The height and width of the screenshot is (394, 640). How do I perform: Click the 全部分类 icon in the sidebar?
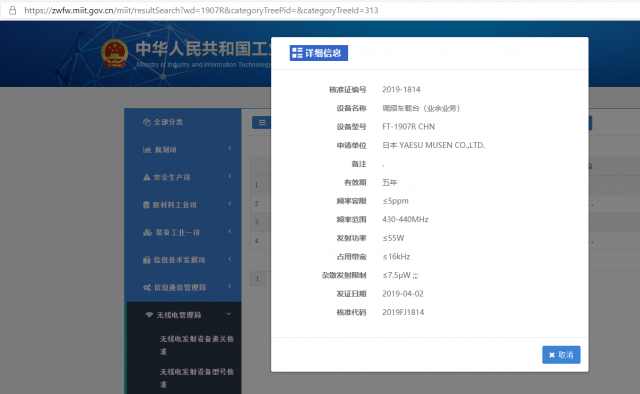(x=147, y=122)
